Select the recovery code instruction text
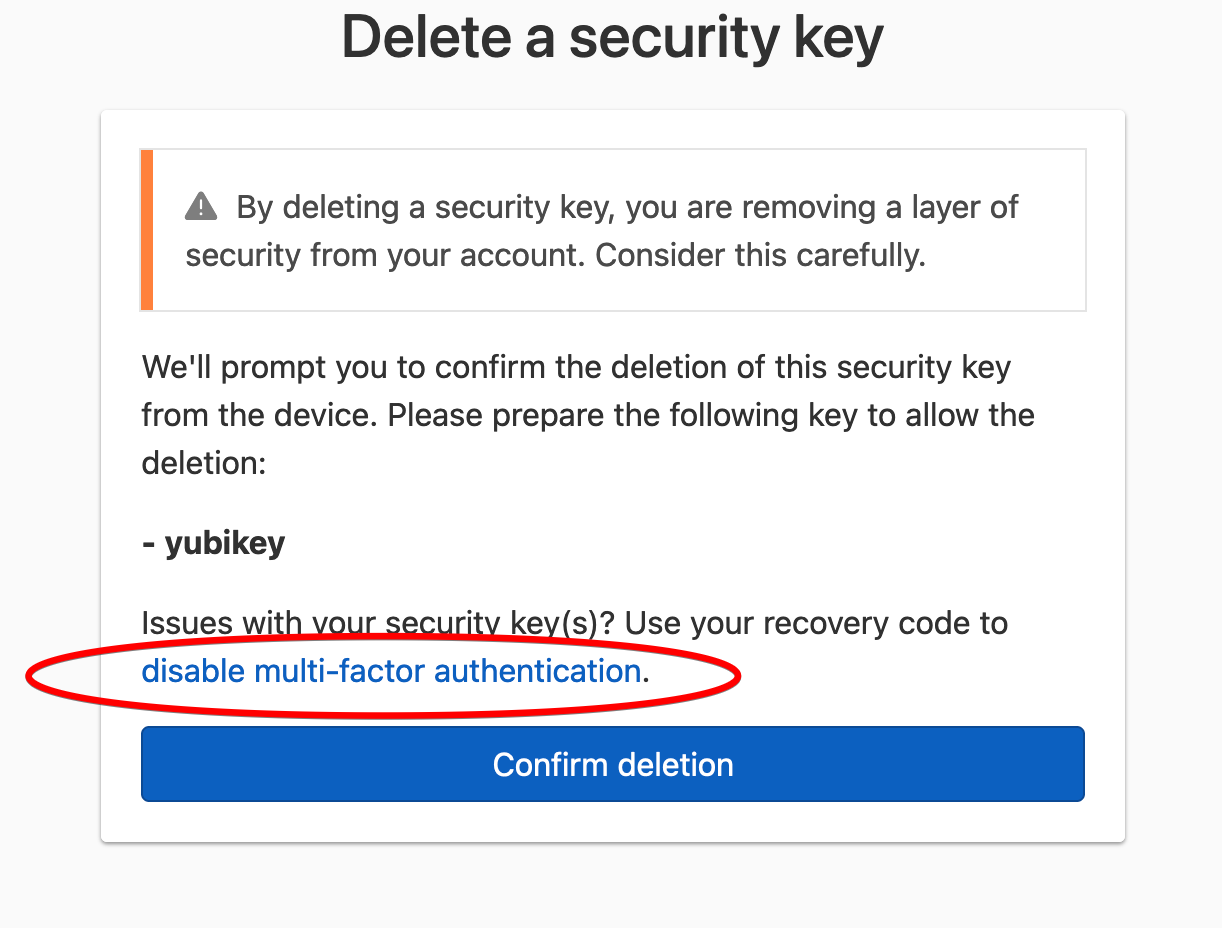Viewport: 1222px width, 928px height. click(x=574, y=623)
